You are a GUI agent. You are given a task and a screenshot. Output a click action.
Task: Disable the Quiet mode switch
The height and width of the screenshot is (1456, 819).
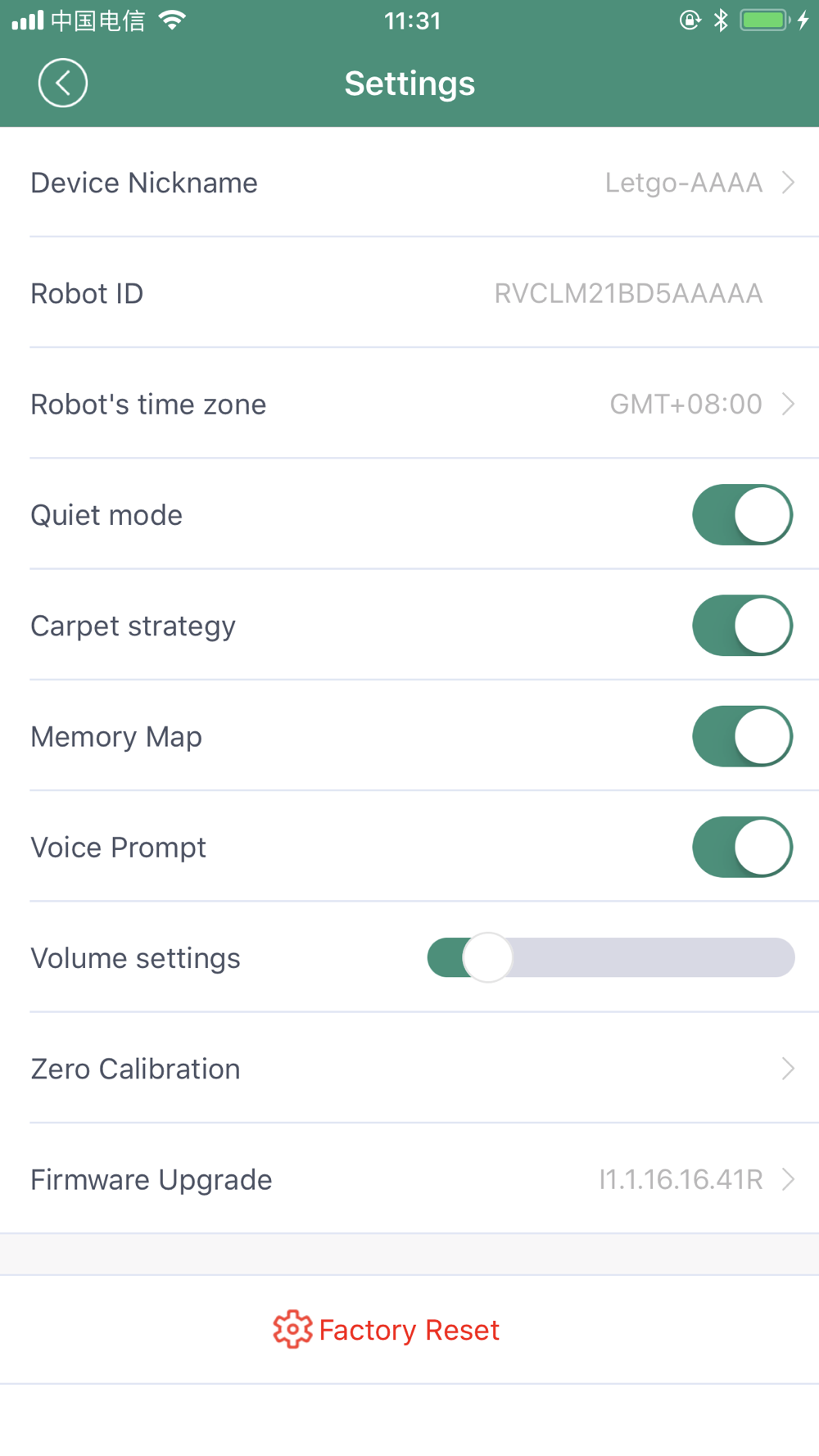tap(742, 514)
